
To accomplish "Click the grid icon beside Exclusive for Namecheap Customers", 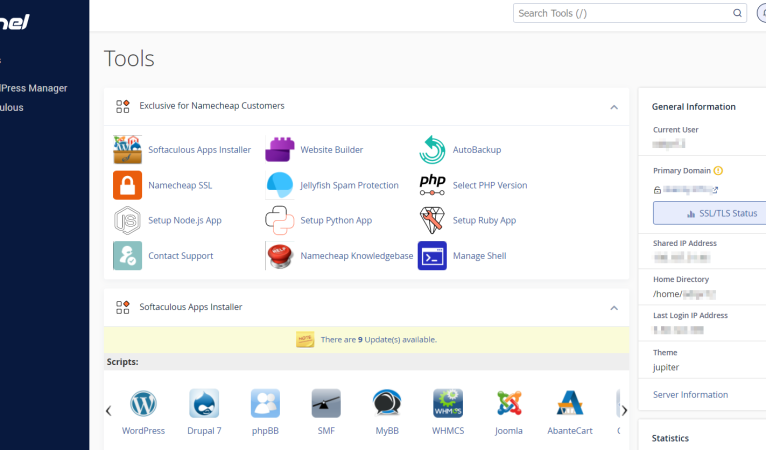I will (123, 106).
